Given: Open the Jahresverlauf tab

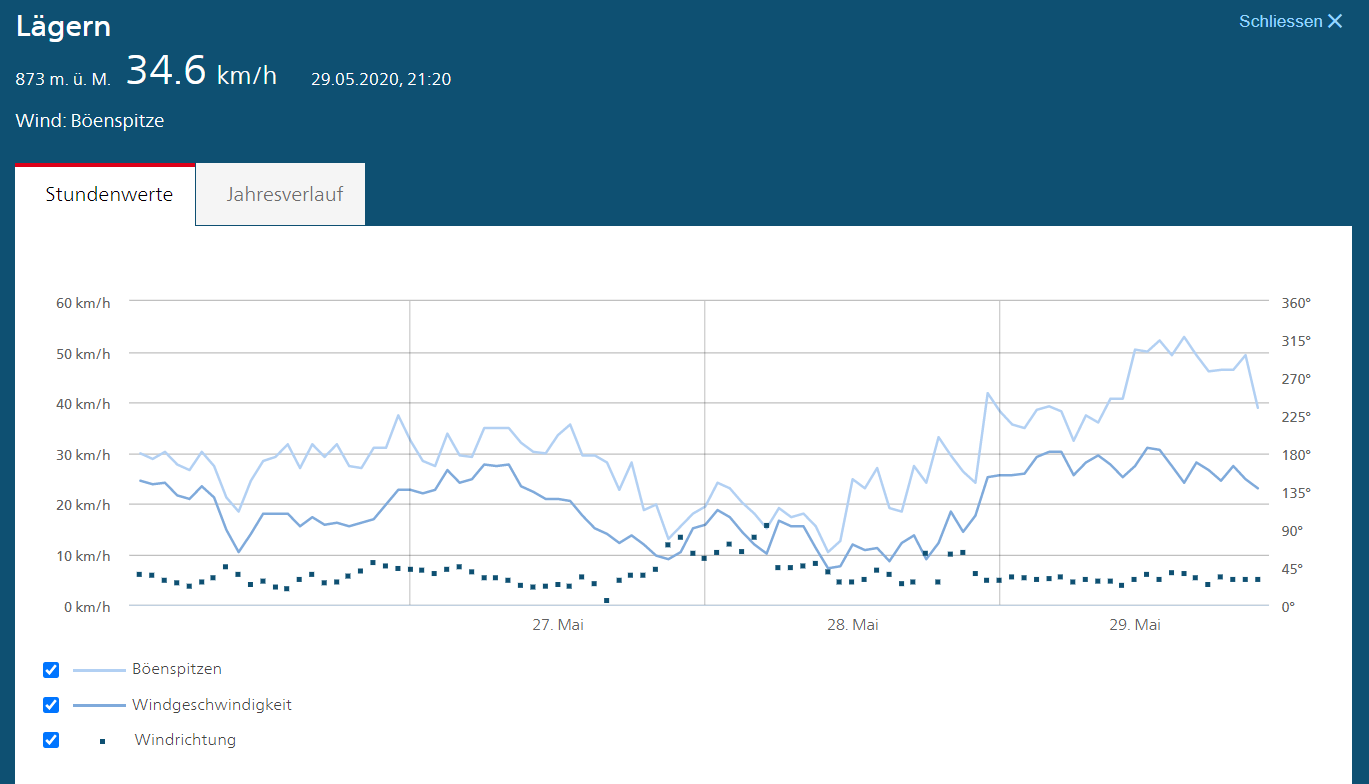Looking at the screenshot, I should click(284, 194).
